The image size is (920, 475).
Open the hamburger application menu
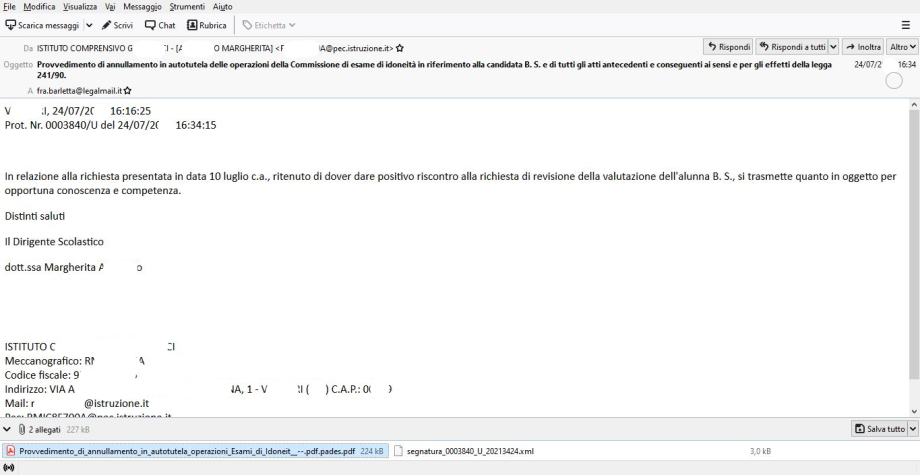click(x=906, y=25)
